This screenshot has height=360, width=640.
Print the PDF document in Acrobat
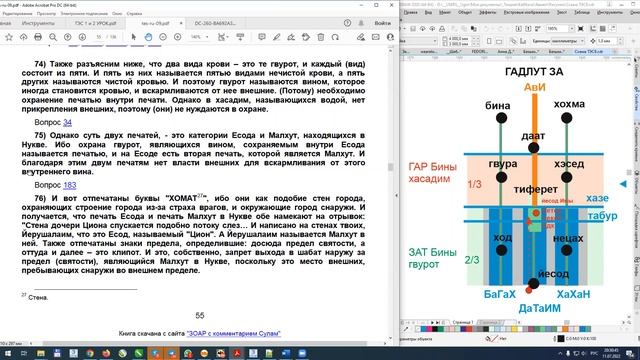pos(38,37)
